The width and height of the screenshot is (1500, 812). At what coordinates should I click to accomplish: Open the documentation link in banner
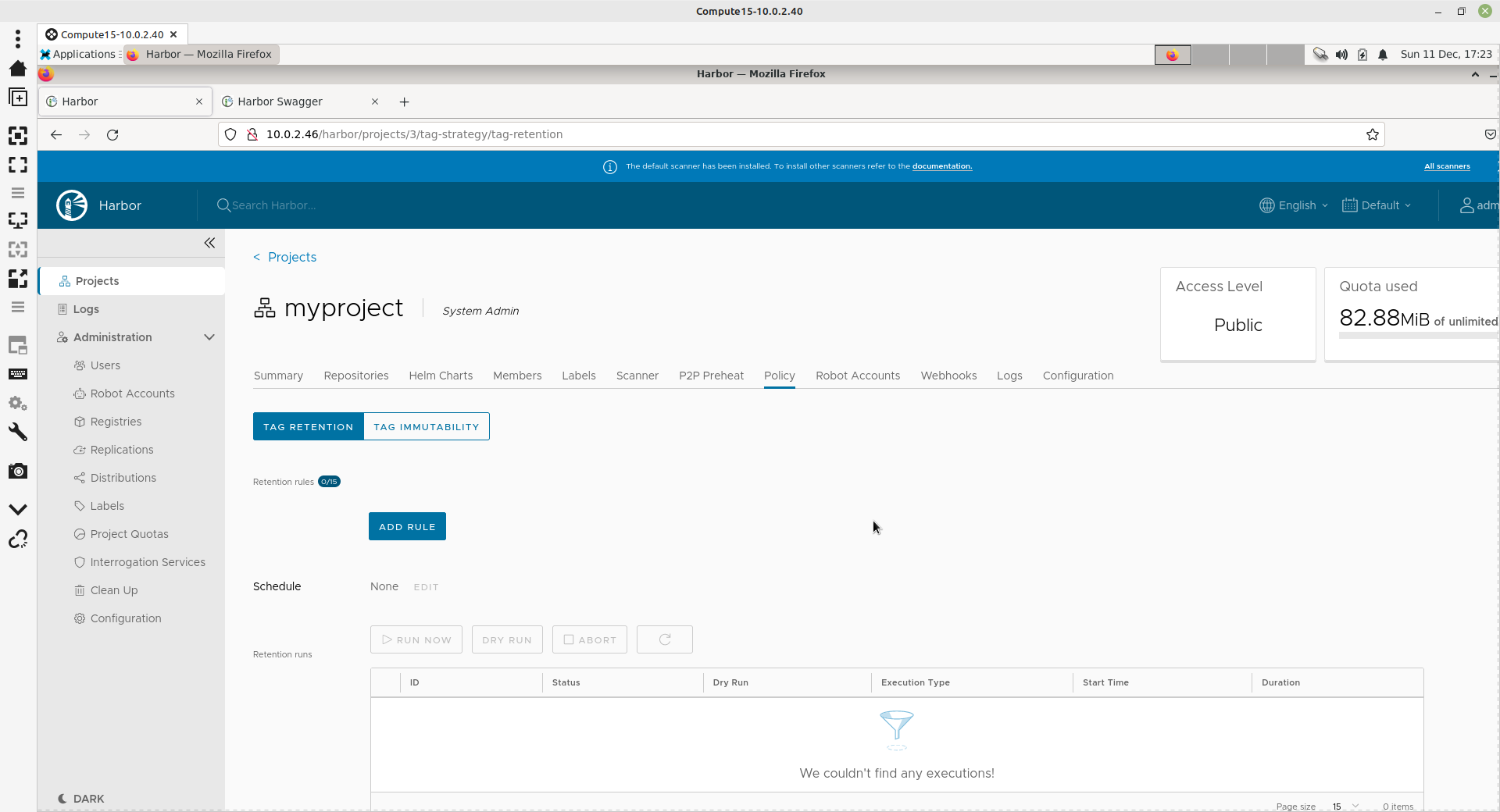click(x=941, y=166)
